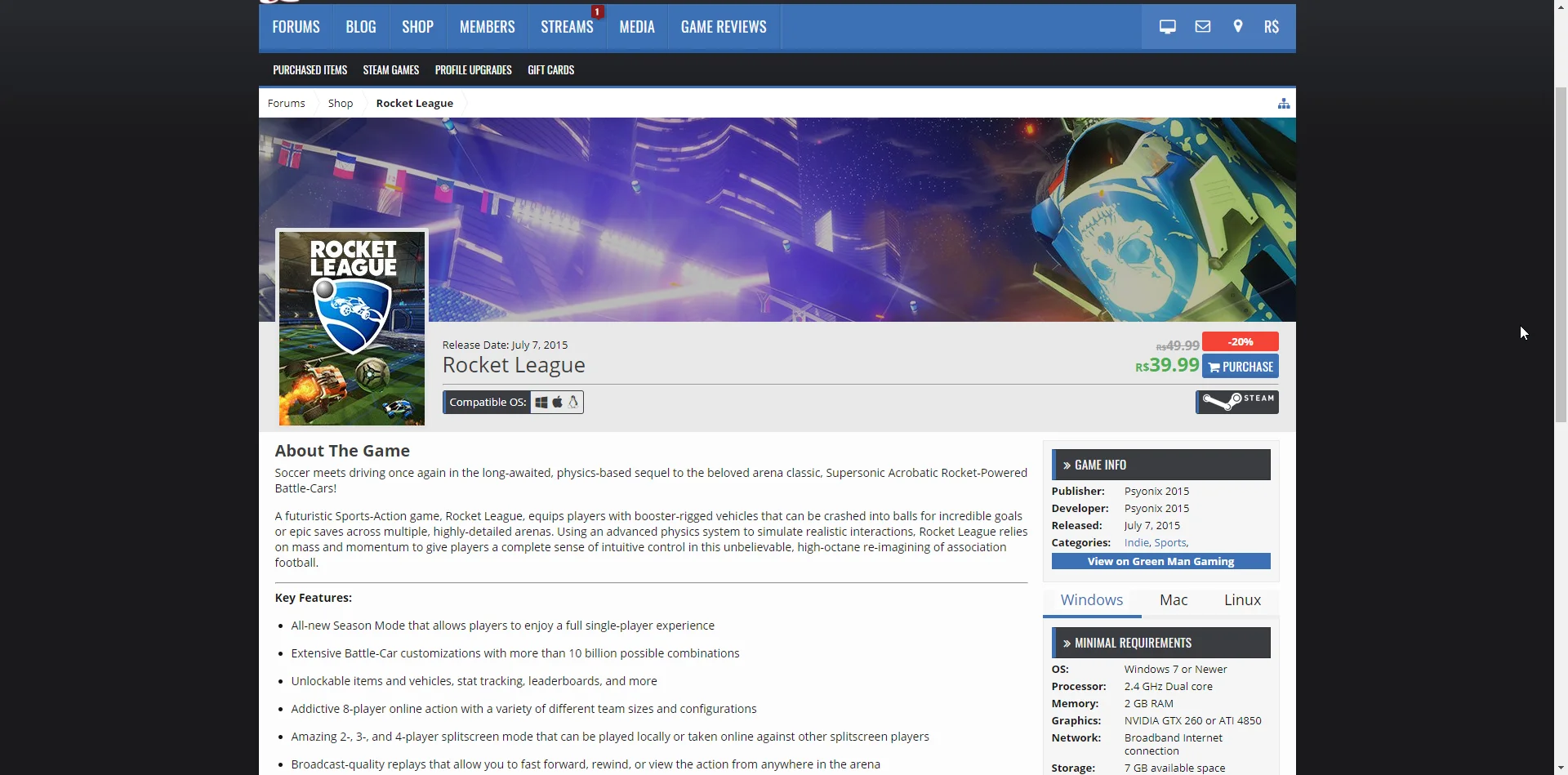The width and height of the screenshot is (1568, 775).
Task: Open the Media menu item
Action: pyautogui.click(x=637, y=27)
